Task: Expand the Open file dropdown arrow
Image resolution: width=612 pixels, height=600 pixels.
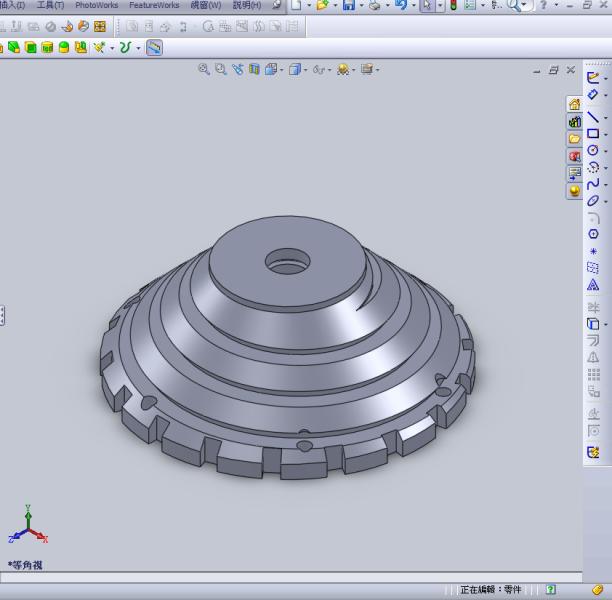Action: pyautogui.click(x=335, y=5)
